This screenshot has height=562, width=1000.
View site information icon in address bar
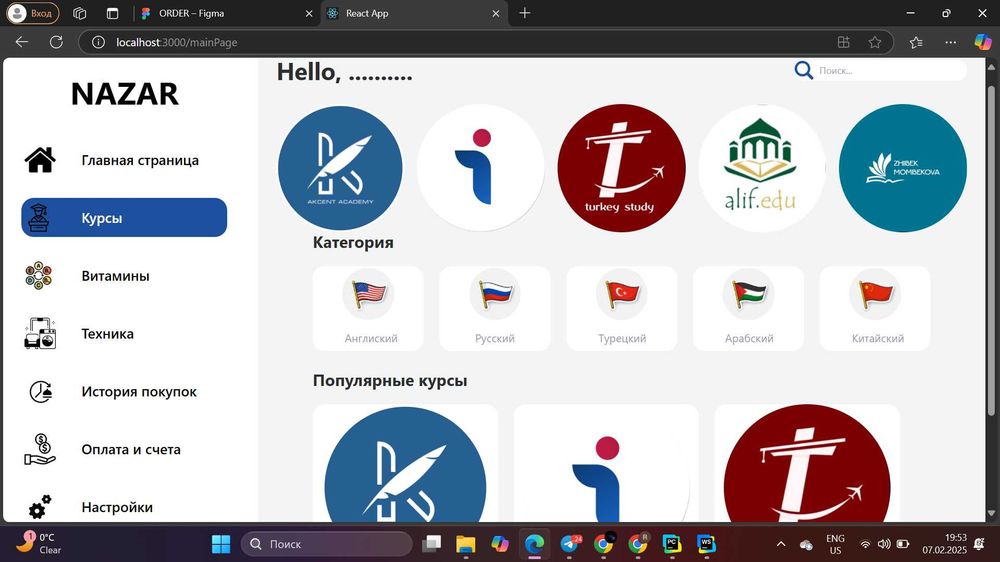98,42
